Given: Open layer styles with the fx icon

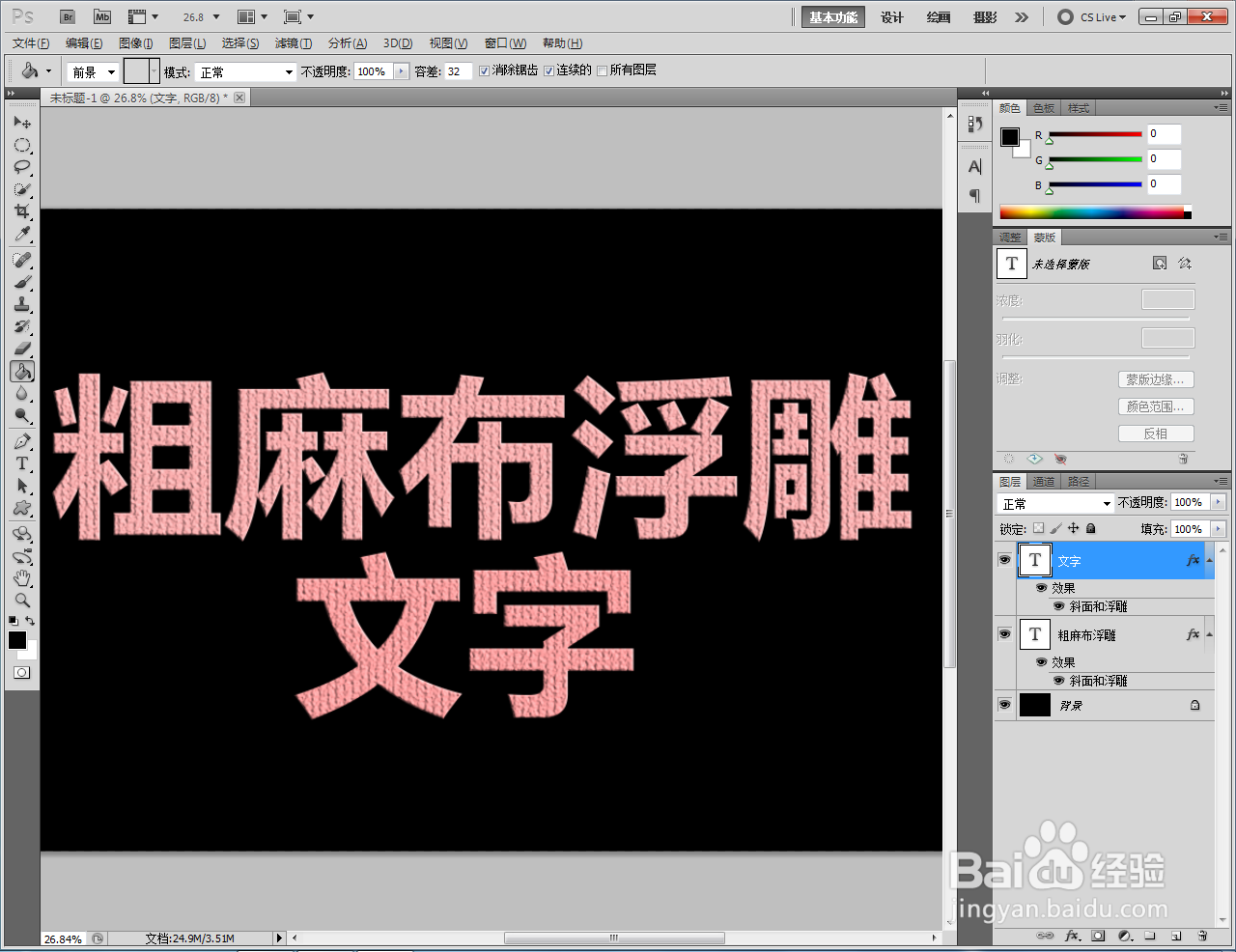Looking at the screenshot, I should click(1072, 936).
